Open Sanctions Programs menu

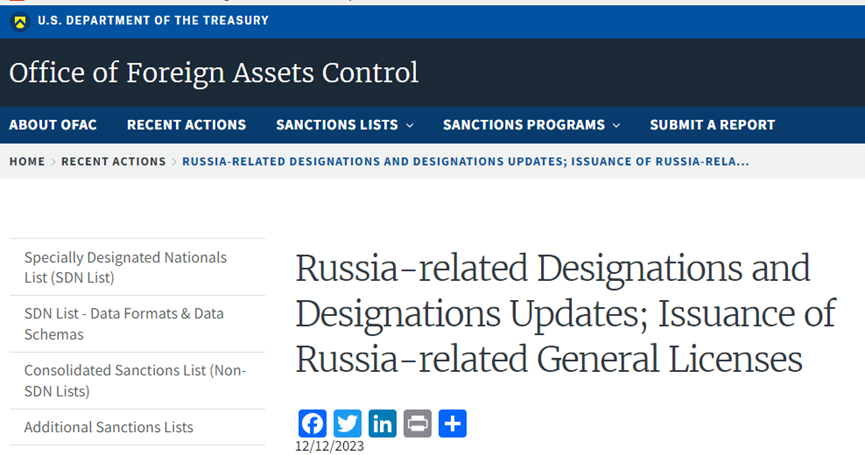(x=524, y=125)
